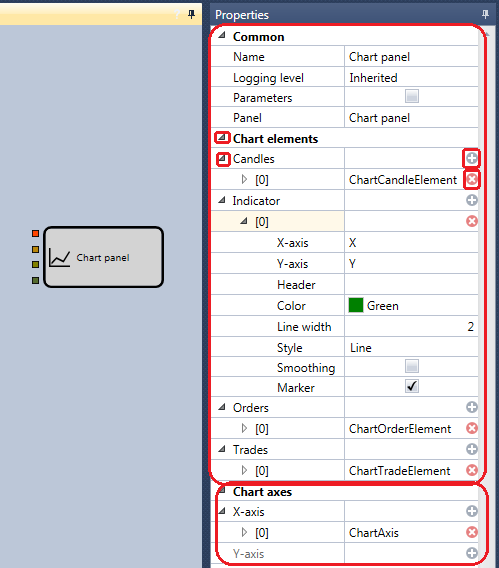Expand the Trades [0] item
Screen dimensions: 499x568
click(x=244, y=470)
